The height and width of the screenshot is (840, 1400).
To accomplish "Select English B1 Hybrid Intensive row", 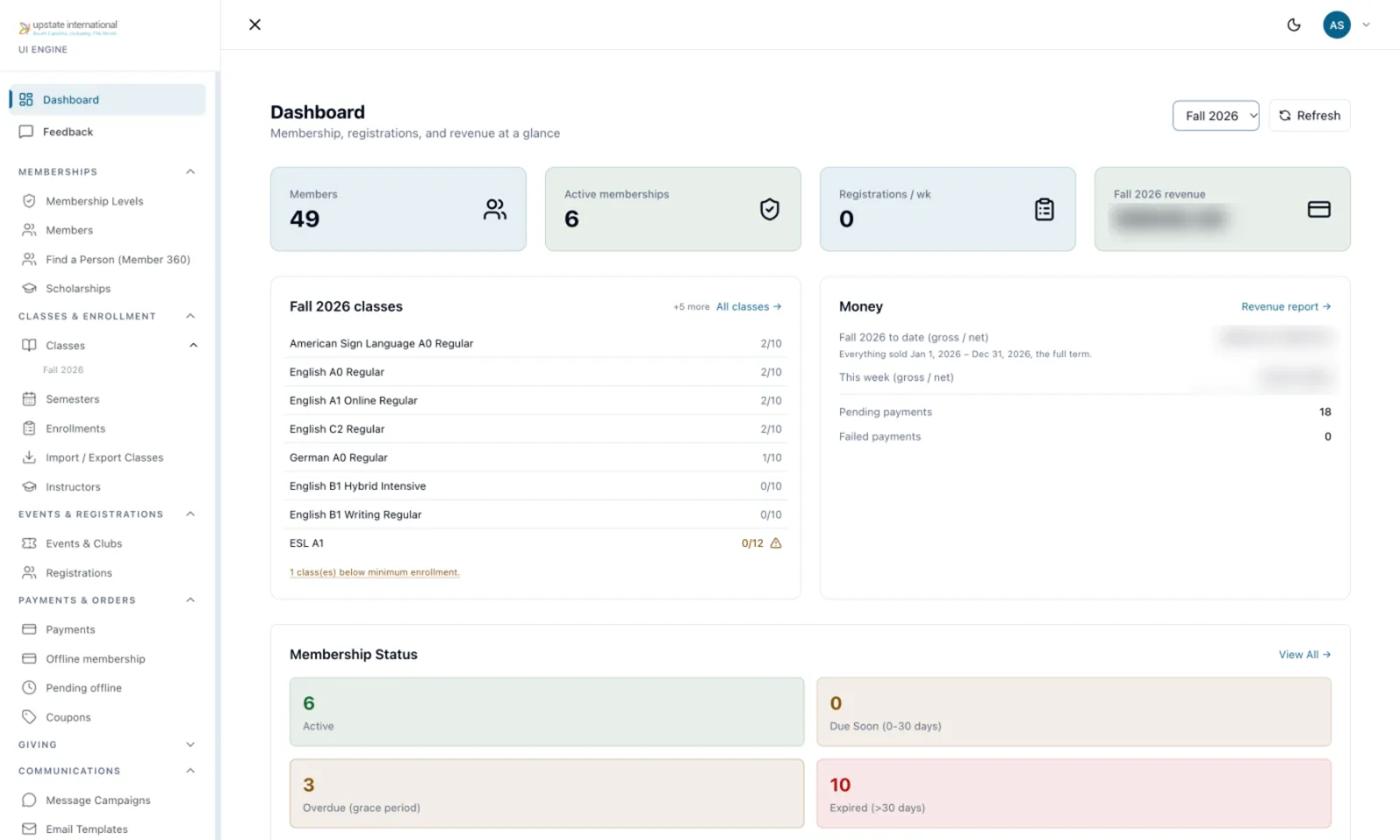I will (x=535, y=486).
